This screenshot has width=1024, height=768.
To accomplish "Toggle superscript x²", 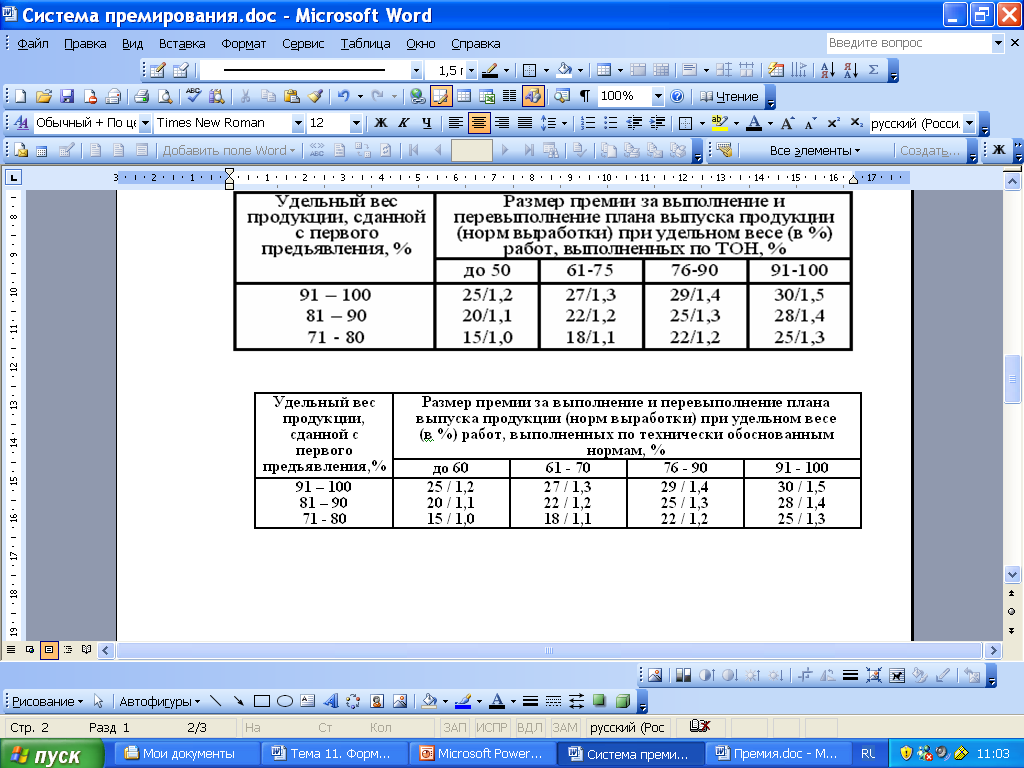I will [833, 123].
